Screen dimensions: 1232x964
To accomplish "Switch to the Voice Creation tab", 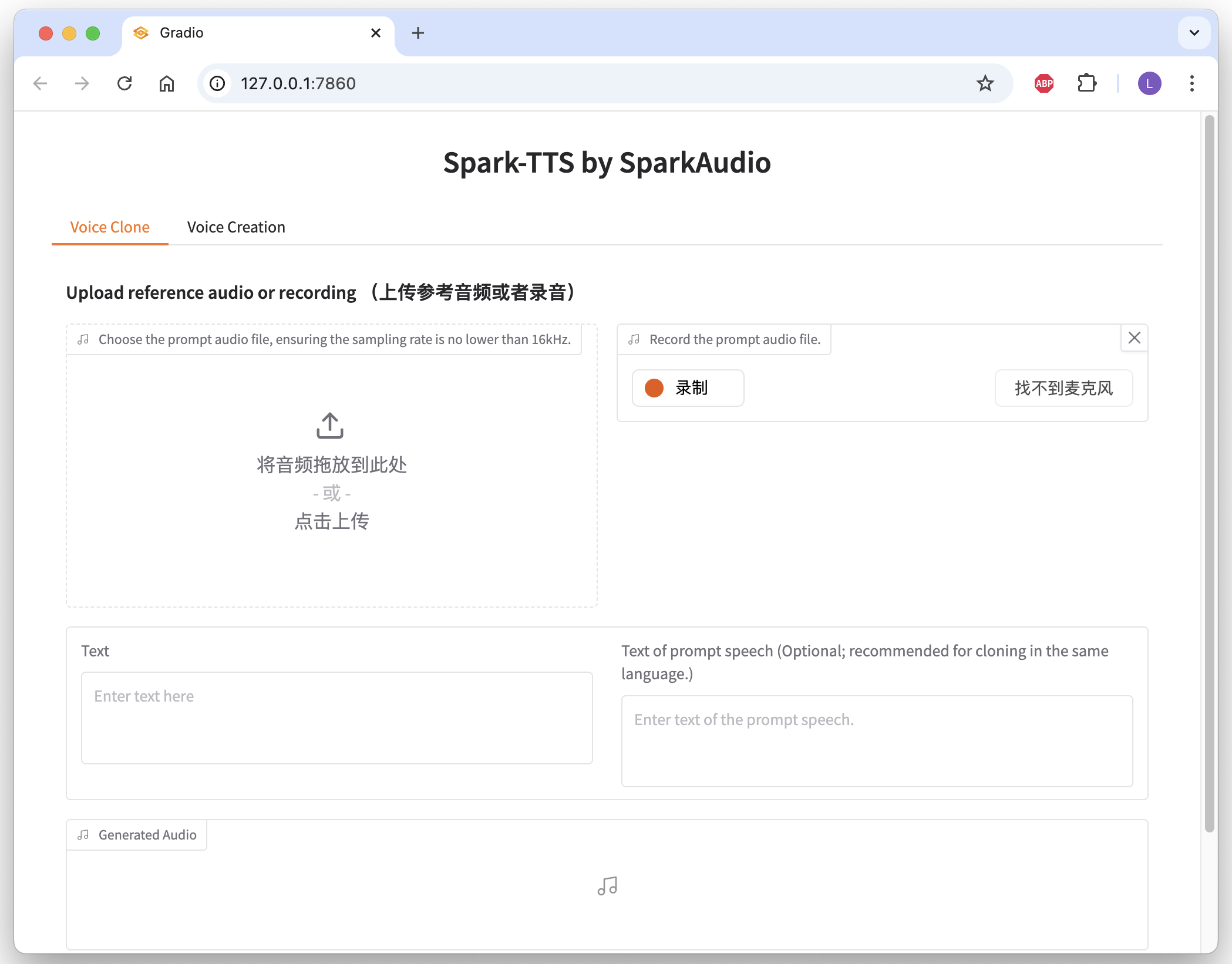I will tap(236, 227).
